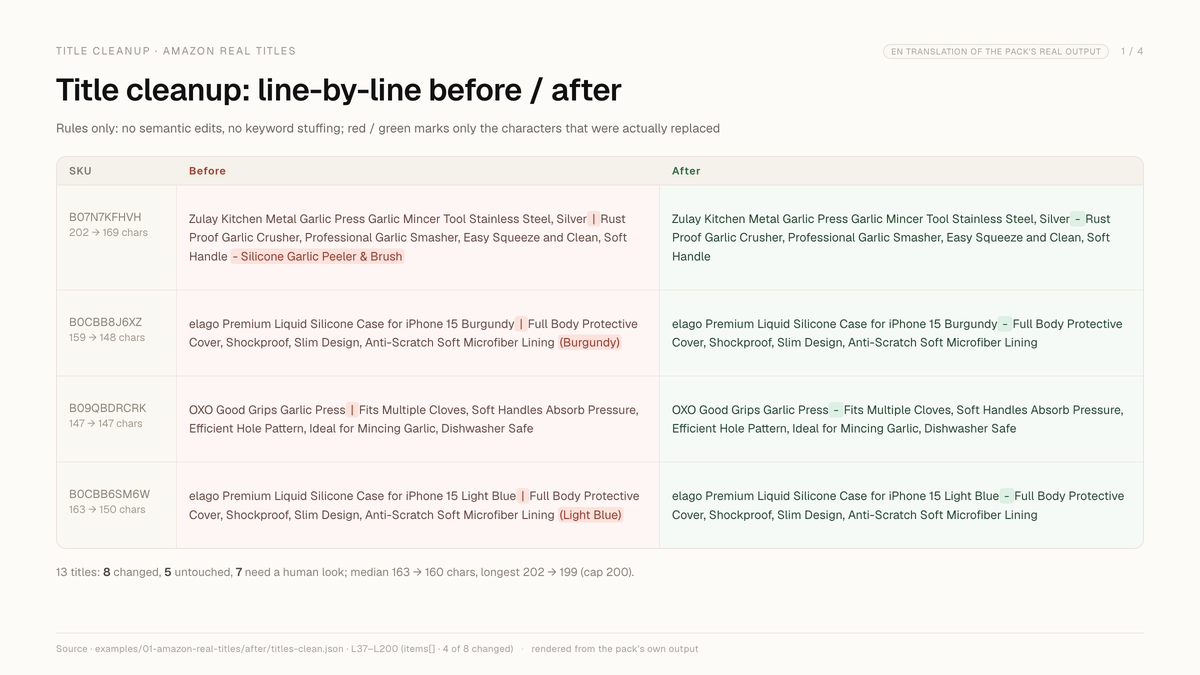
Task: Click '147 → 147 chars' count
Action: pyautogui.click(x=106, y=424)
